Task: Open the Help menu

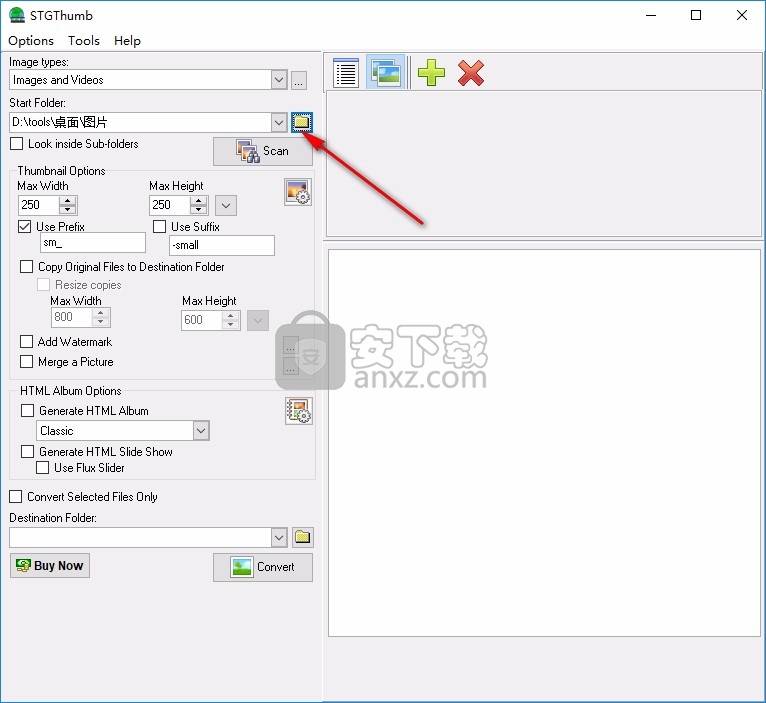Action: point(127,41)
